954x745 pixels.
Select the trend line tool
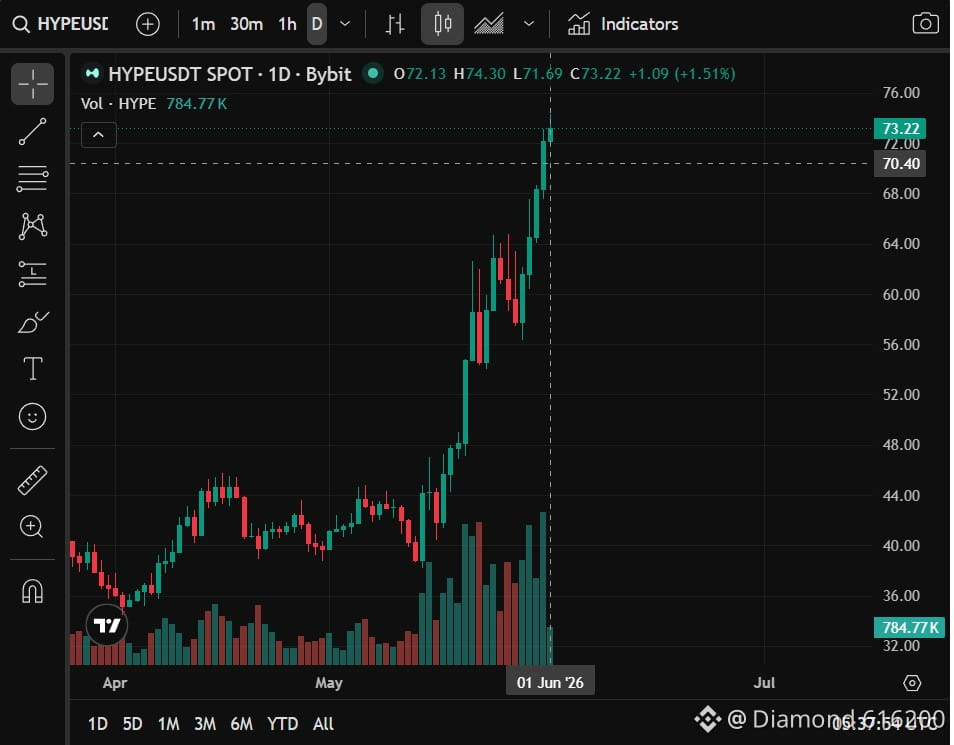pyautogui.click(x=32, y=131)
